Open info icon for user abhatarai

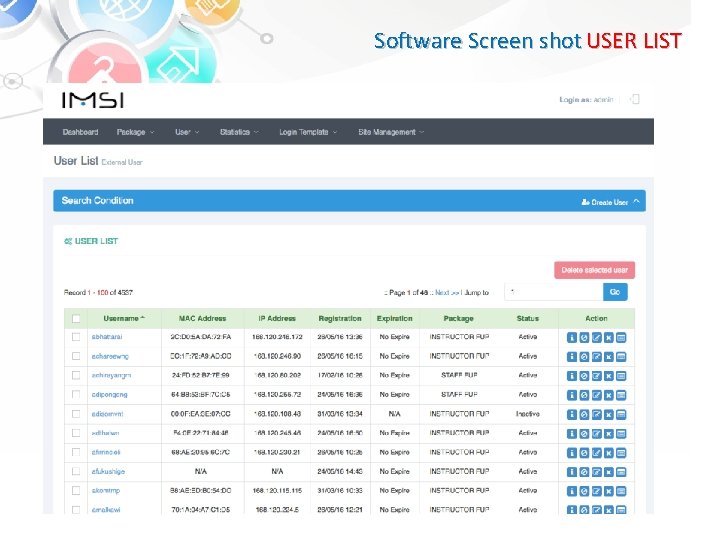click(x=572, y=338)
